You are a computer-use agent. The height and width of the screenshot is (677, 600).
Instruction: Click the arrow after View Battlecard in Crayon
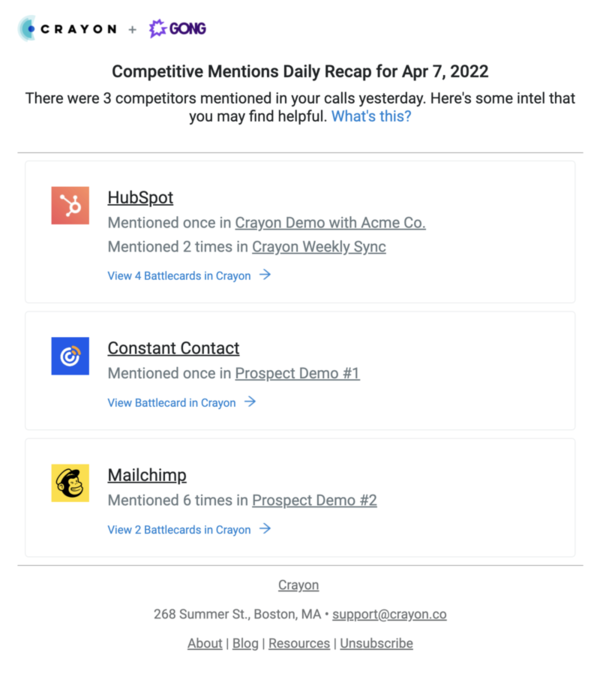click(x=250, y=402)
